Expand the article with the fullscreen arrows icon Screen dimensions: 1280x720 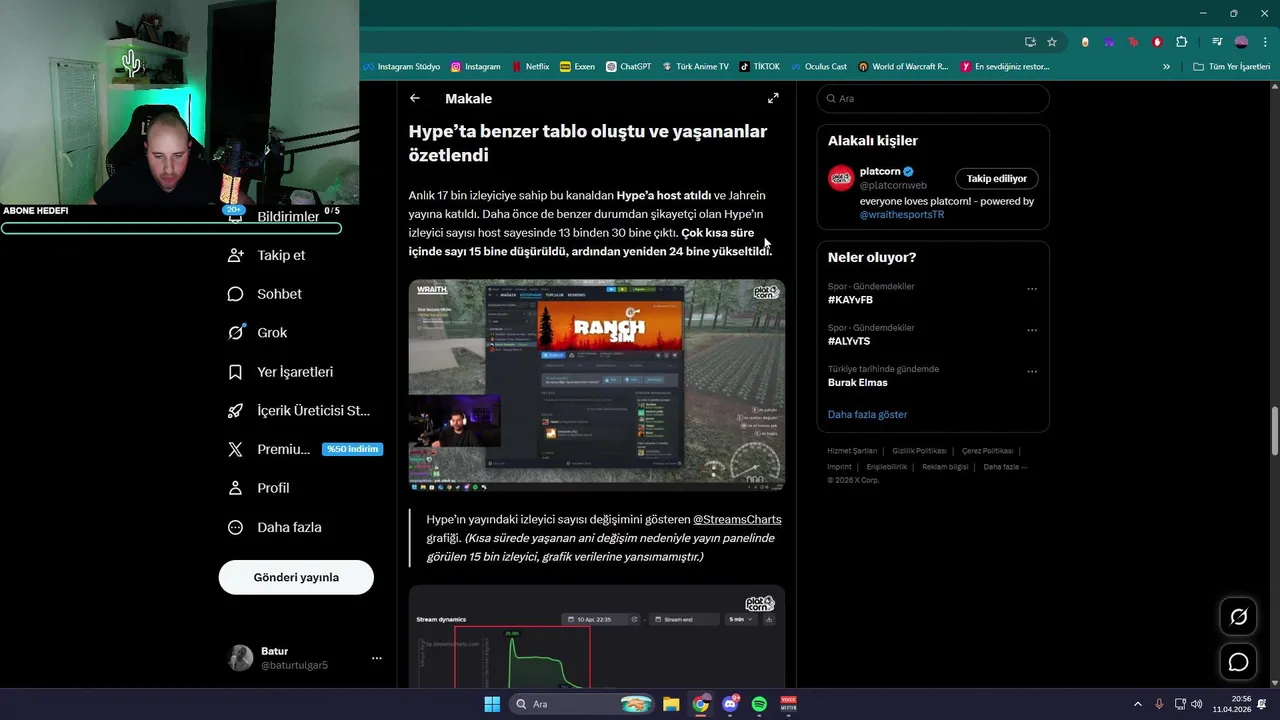tap(773, 98)
